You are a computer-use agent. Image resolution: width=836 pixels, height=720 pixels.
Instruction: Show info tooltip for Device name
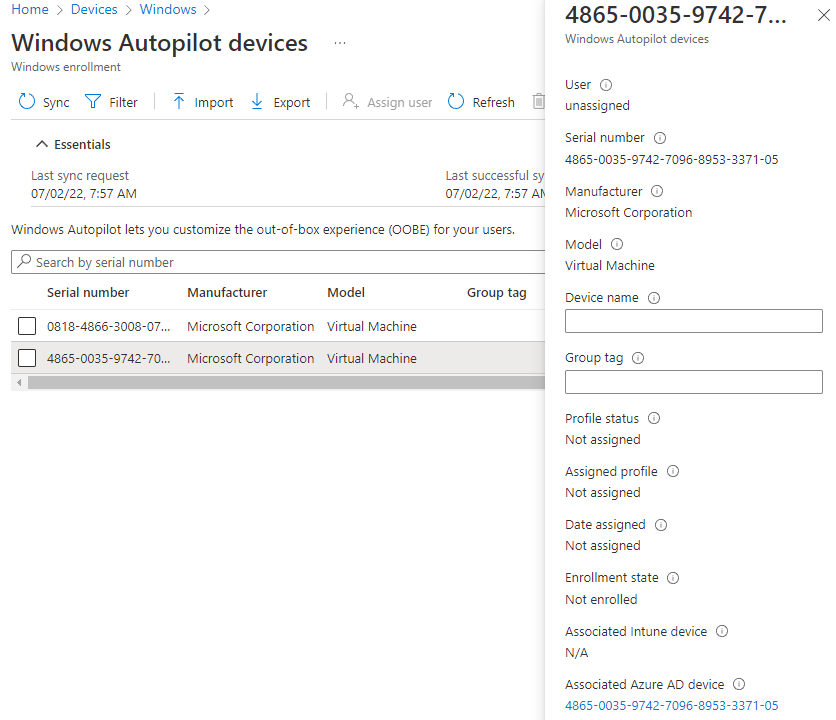click(x=654, y=298)
